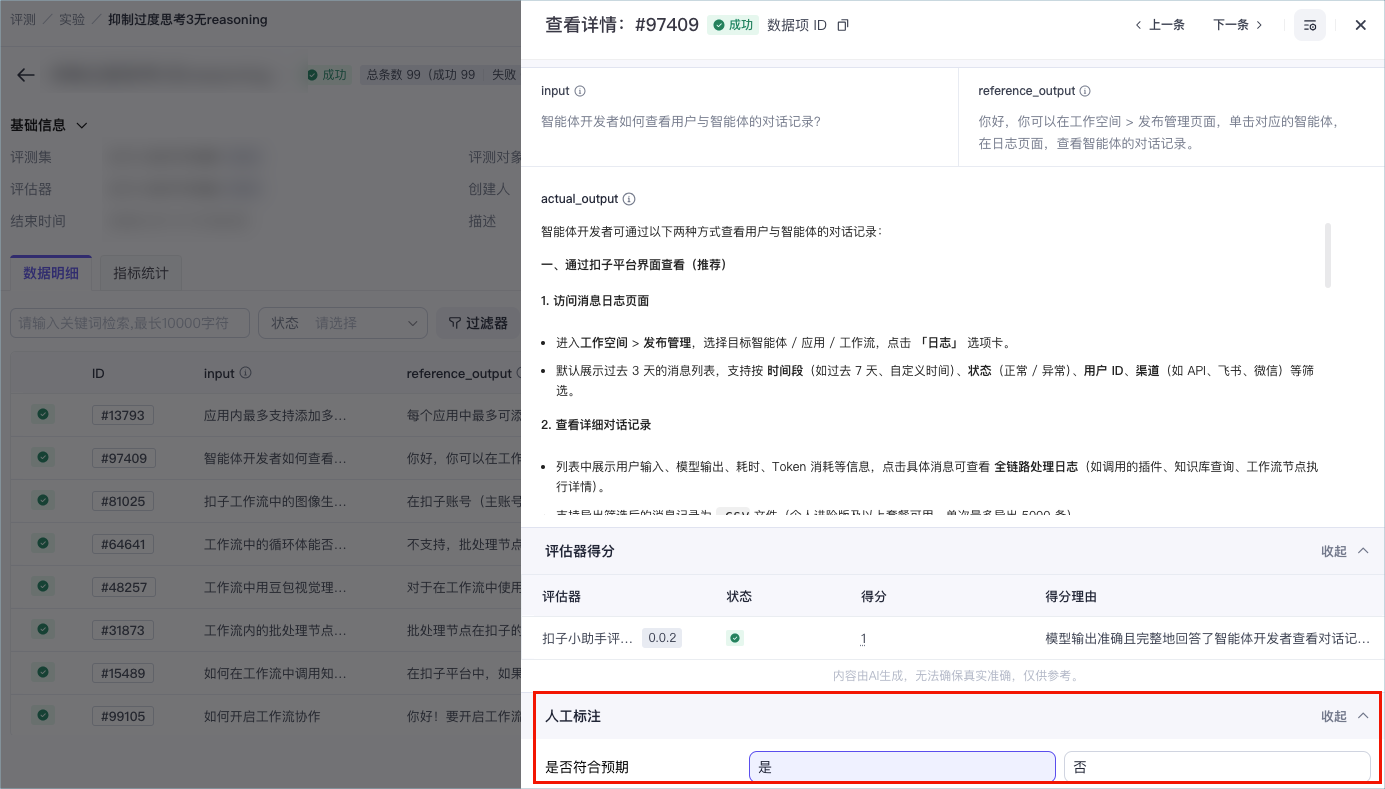Screen dimensions: 1385x789
Task: Switch to the 指标统计 tab
Action: tap(141, 273)
